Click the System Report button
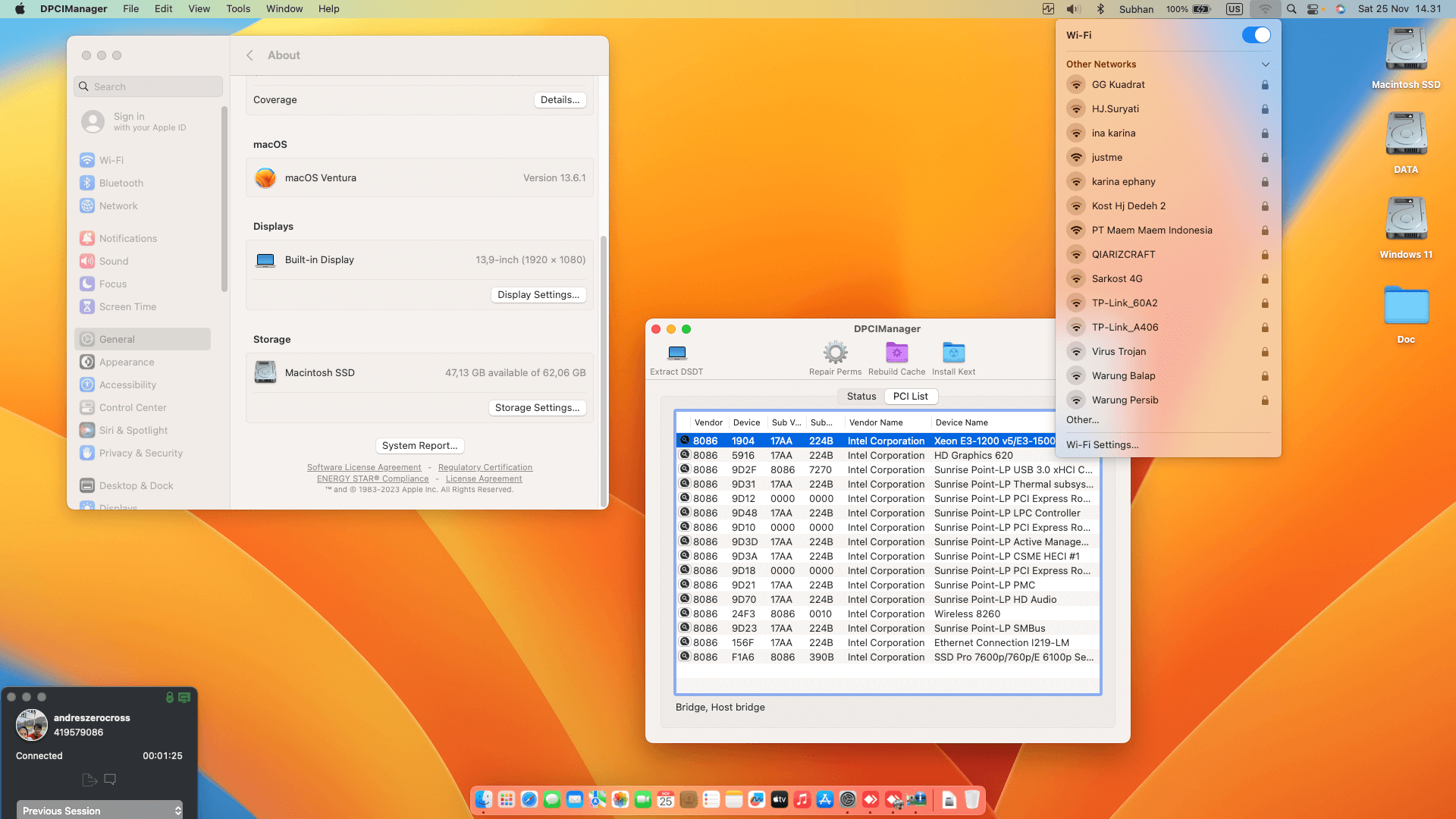Screen dimensions: 1456x819 pyautogui.click(x=419, y=445)
